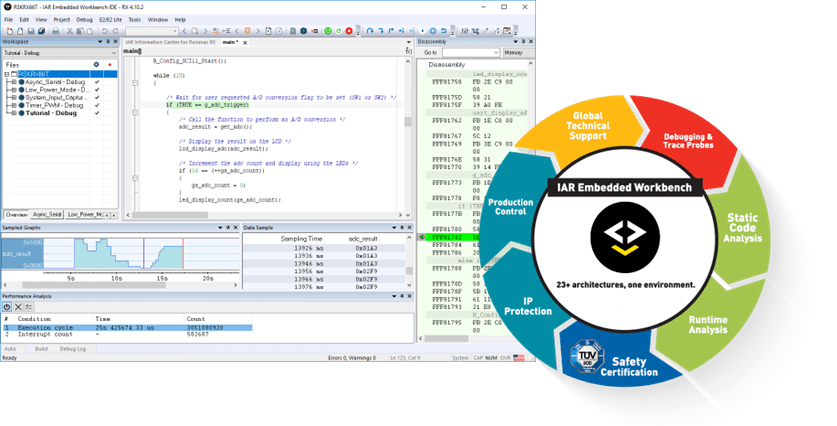Open the File menu
Image resolution: width=837 pixels, height=426 pixels.
pos(9,20)
